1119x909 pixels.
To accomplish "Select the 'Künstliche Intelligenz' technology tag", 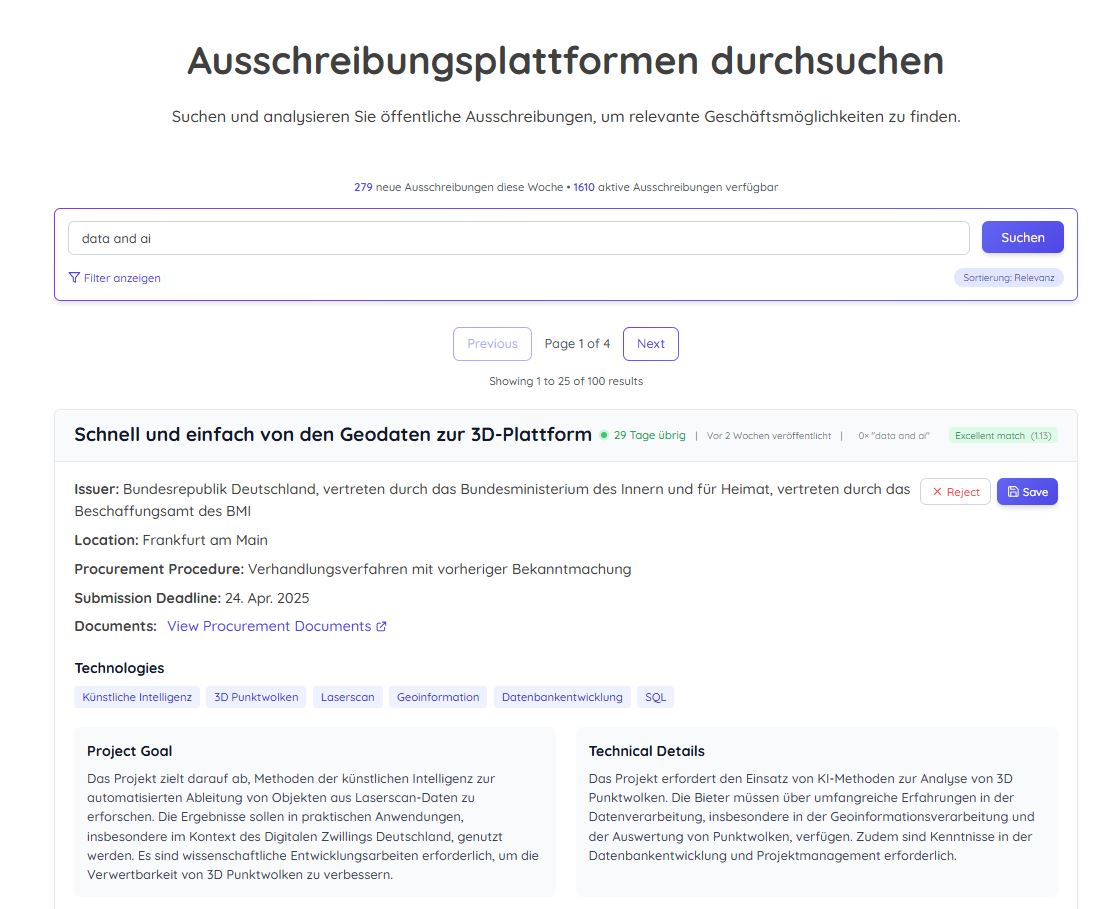I will point(137,697).
